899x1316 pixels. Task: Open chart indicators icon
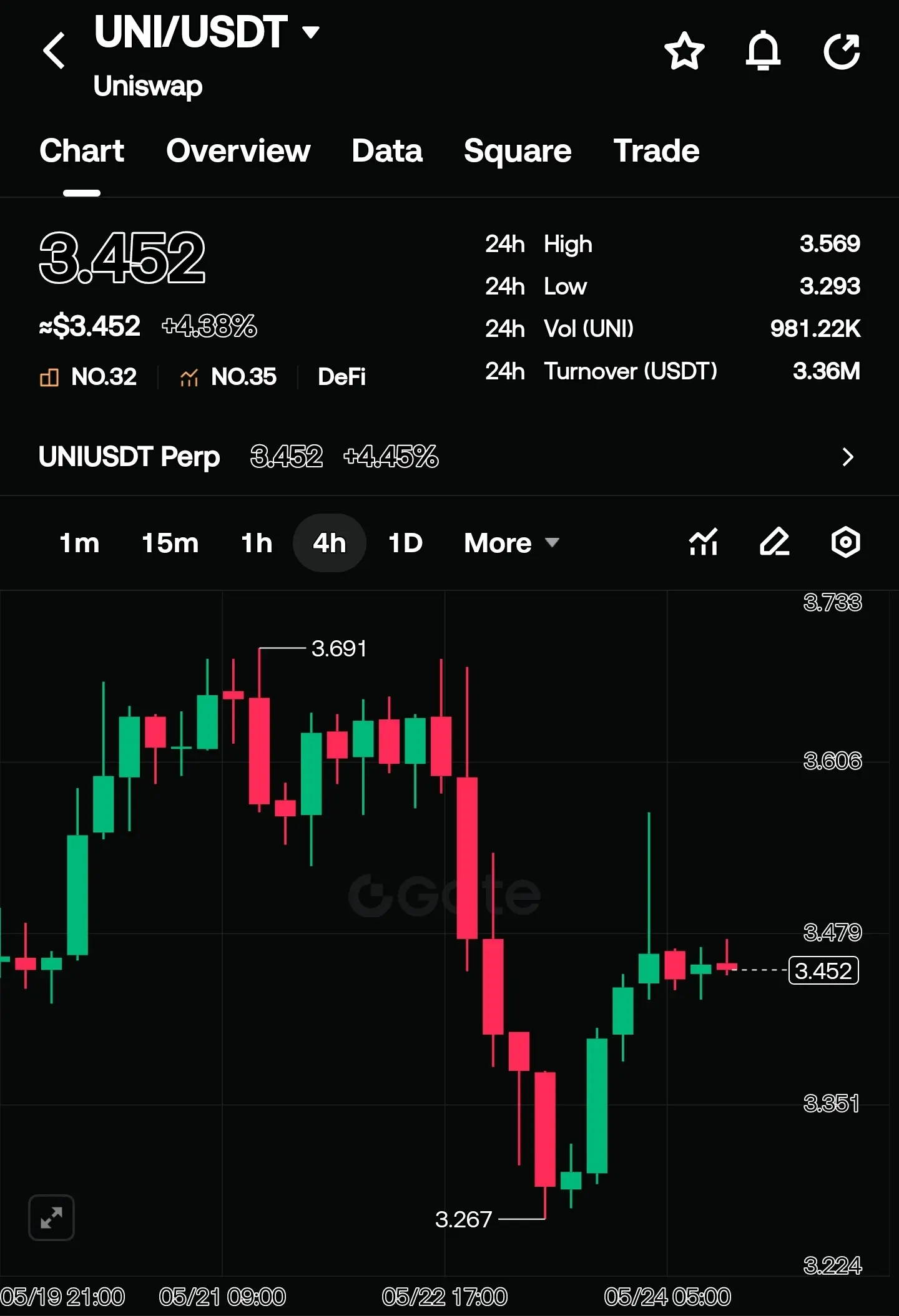tap(704, 542)
